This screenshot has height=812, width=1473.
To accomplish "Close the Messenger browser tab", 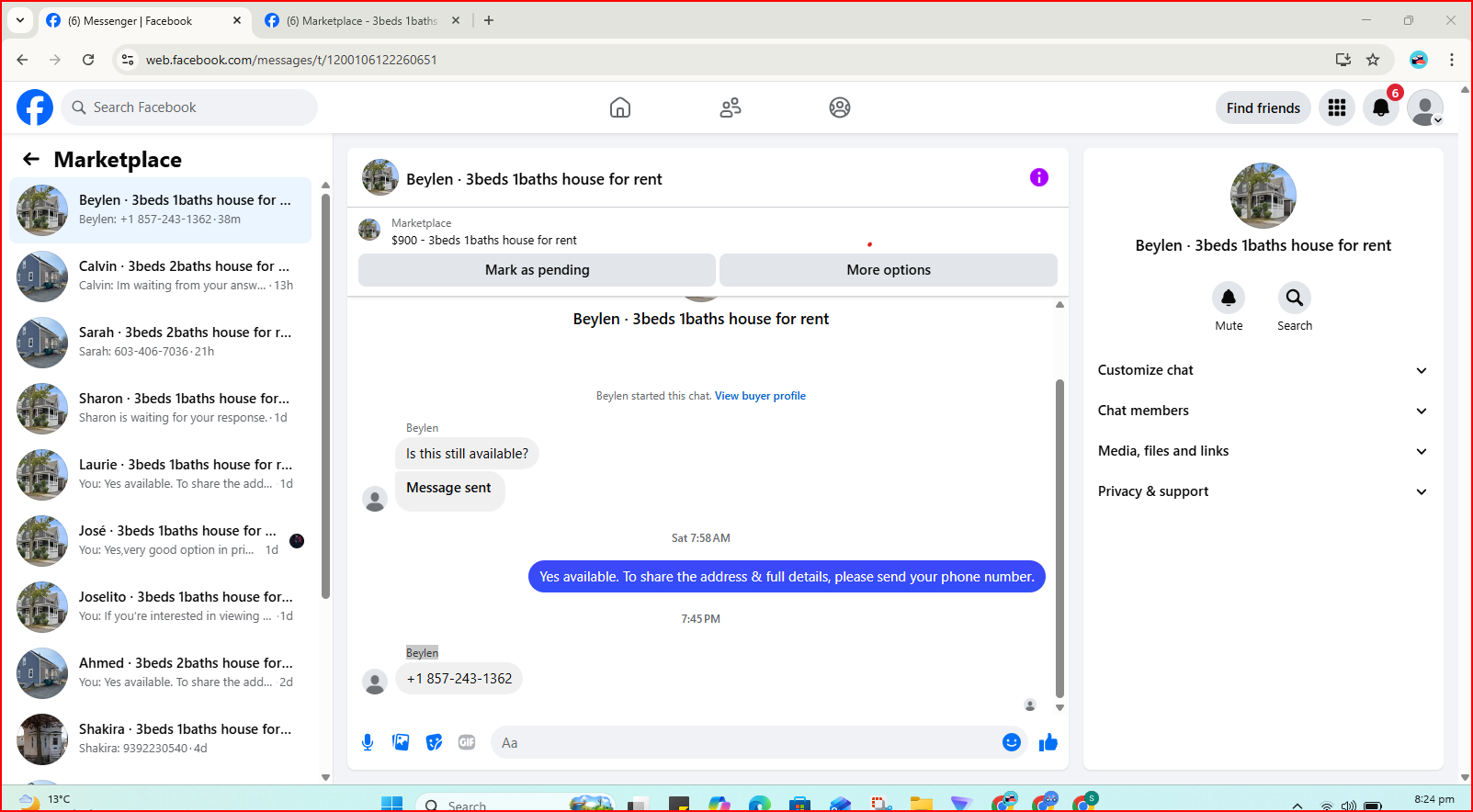I will pos(237,20).
